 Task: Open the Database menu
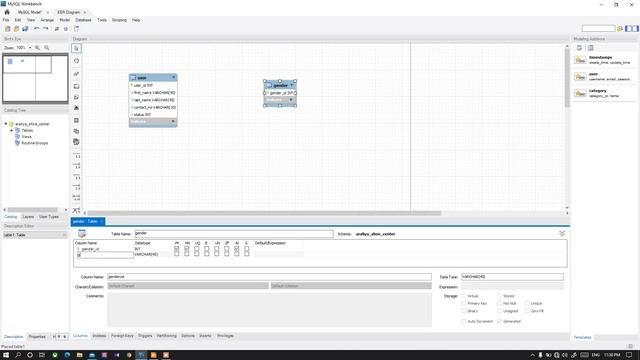point(83,20)
